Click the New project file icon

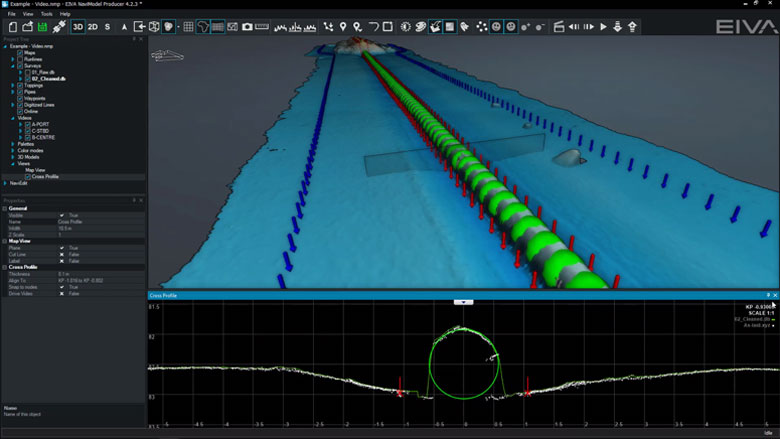13,27
